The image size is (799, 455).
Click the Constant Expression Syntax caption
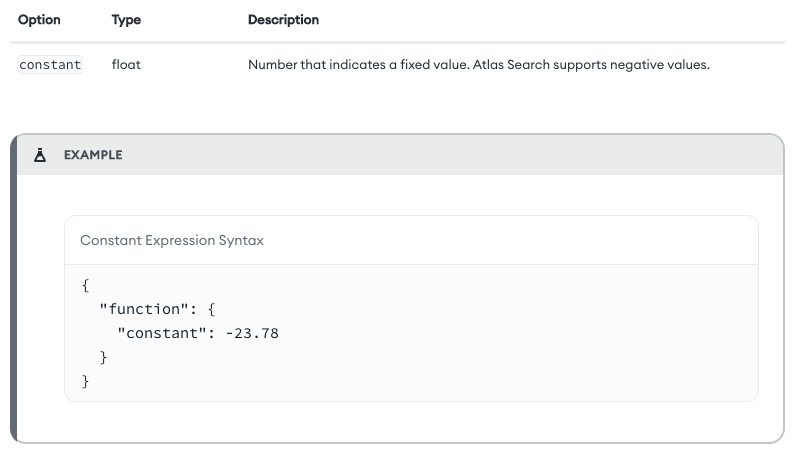(172, 241)
